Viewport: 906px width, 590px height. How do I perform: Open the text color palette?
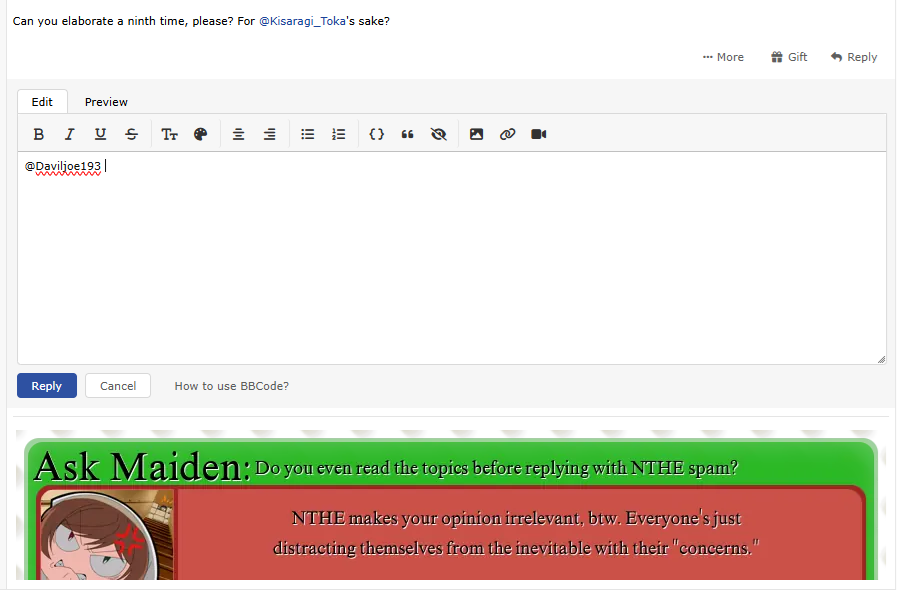coord(200,134)
